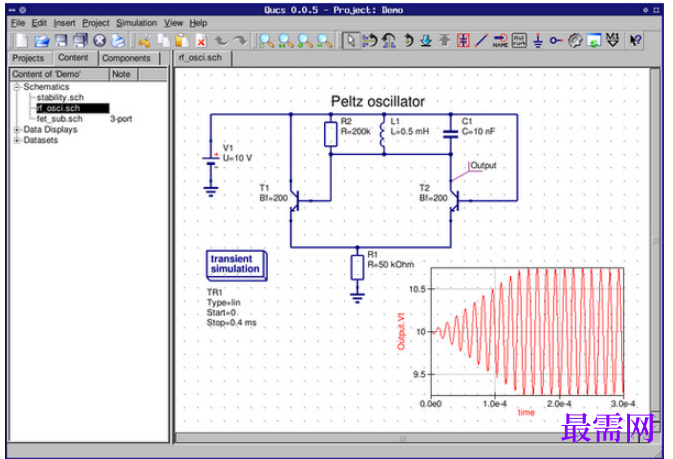Open fet_sub.sch schematic file
The width and height of the screenshot is (673, 459).
click(59, 119)
